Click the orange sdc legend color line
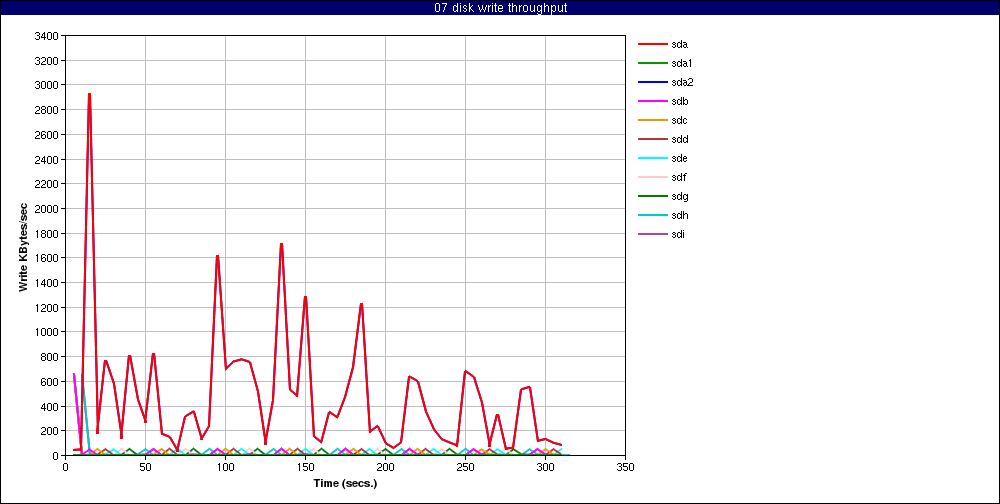This screenshot has width=1000, height=504. [652, 121]
